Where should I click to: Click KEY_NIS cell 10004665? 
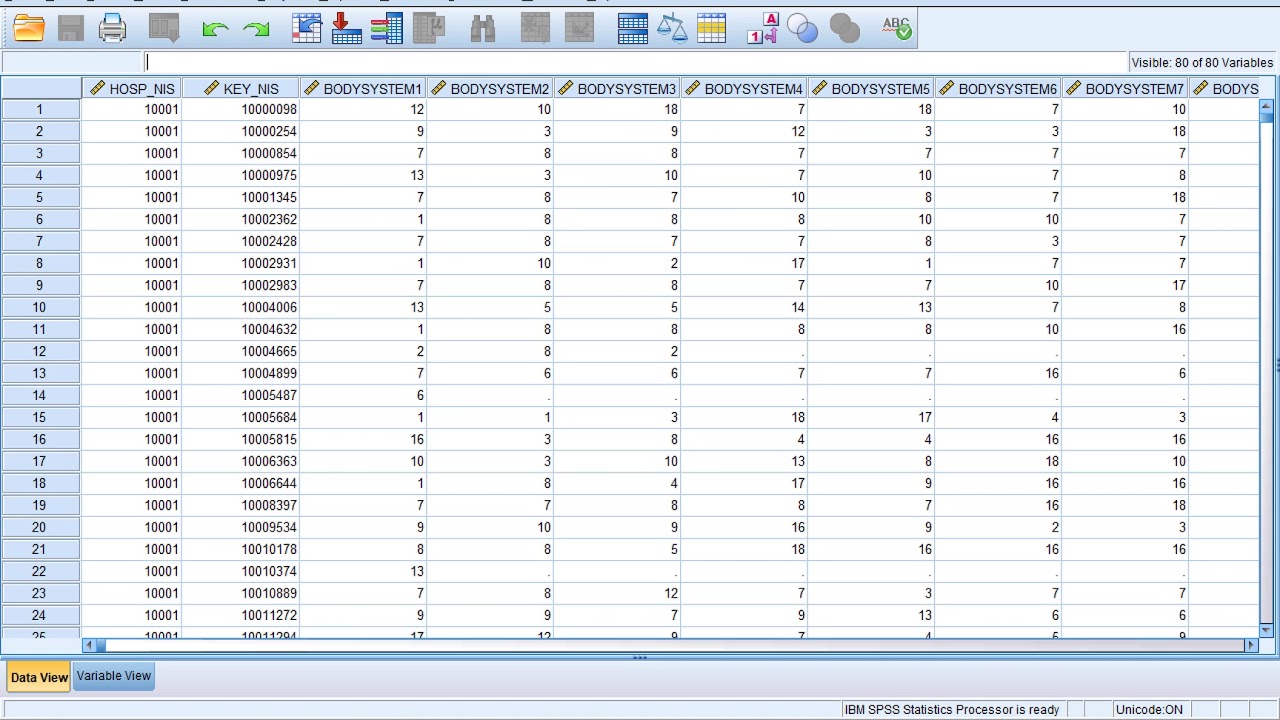click(x=241, y=351)
